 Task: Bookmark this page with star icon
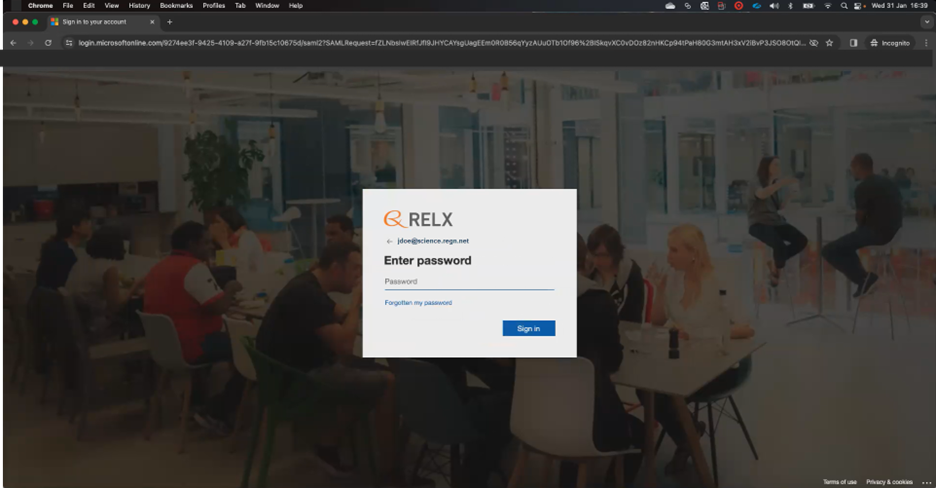829,43
